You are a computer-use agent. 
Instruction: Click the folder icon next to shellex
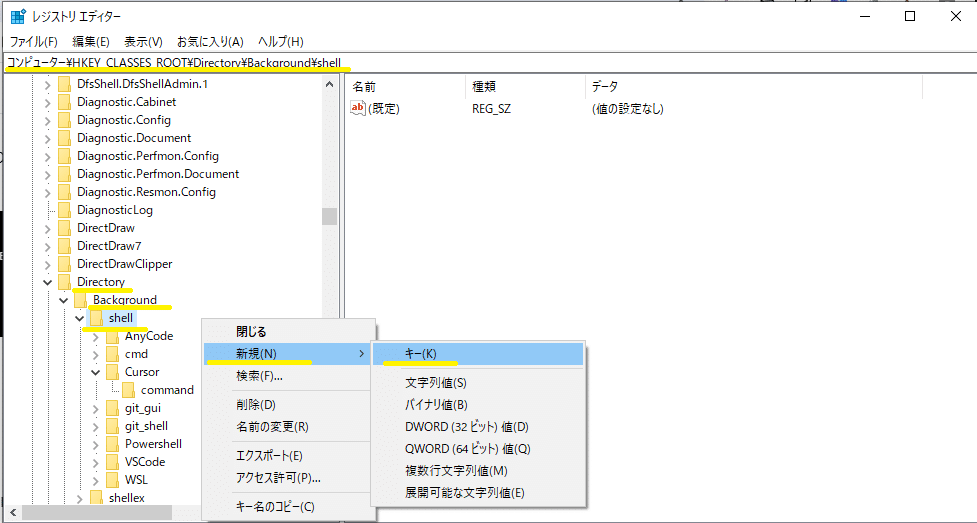click(x=96, y=499)
